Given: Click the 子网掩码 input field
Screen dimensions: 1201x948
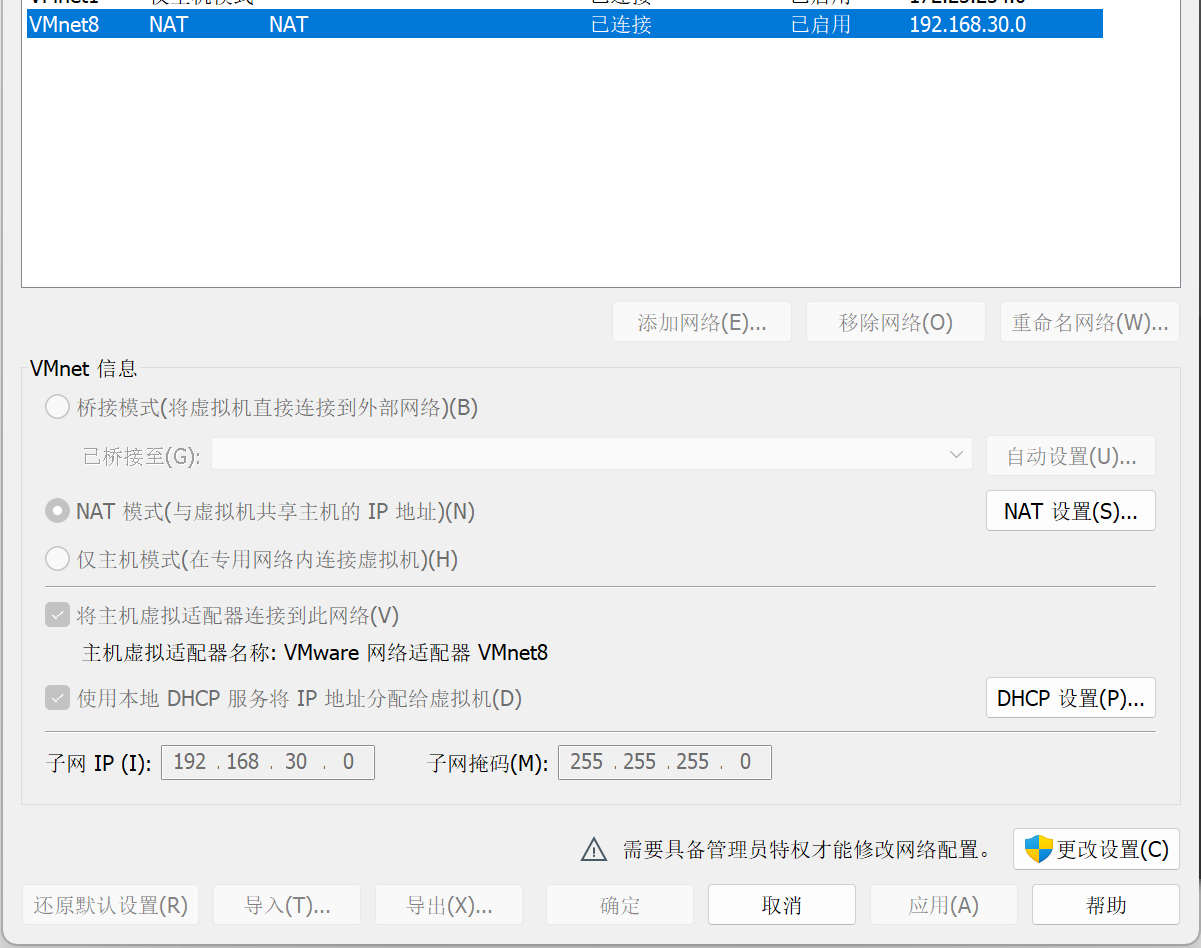Looking at the screenshot, I should coord(665,762).
